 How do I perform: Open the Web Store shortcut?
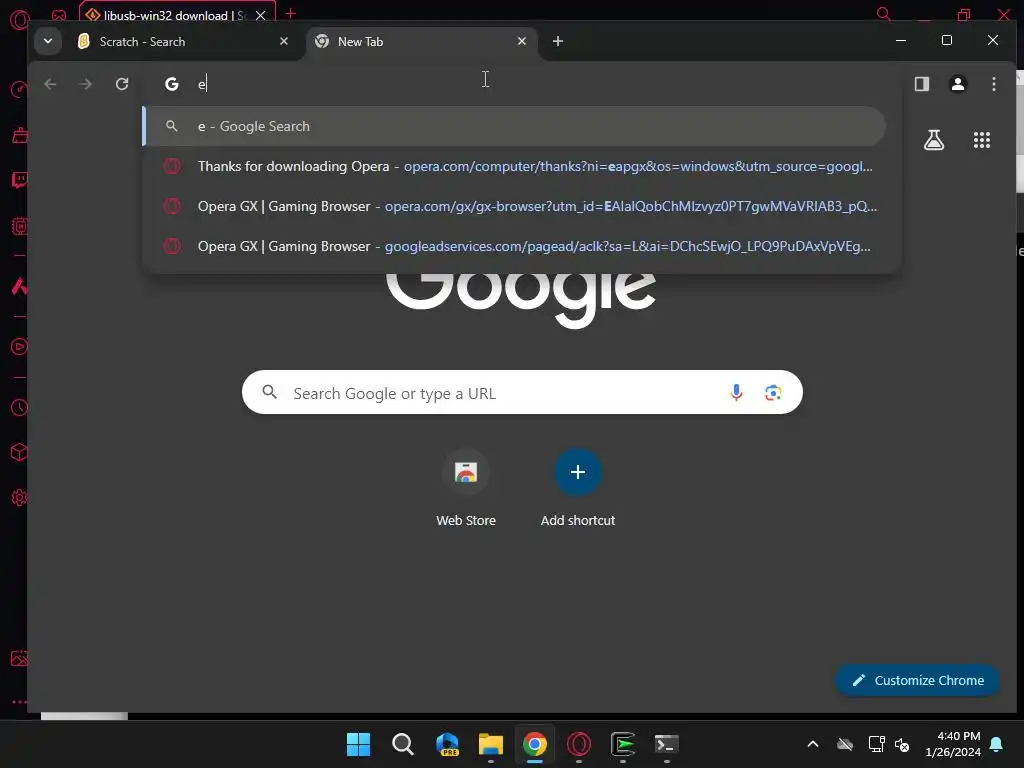pos(466,488)
